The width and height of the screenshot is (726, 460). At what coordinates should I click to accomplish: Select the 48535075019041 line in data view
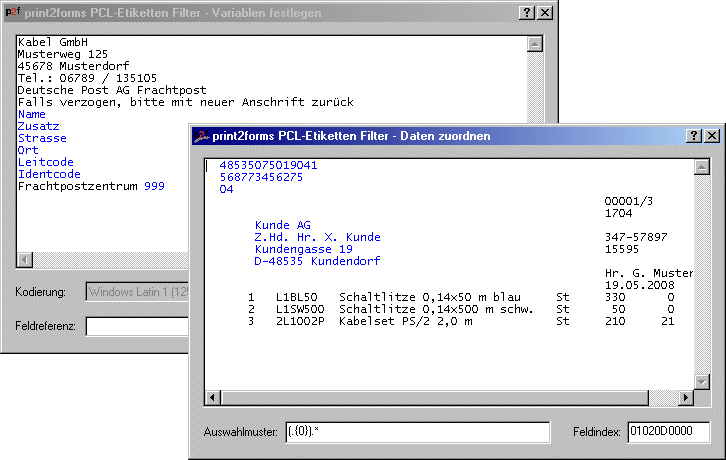[x=268, y=165]
